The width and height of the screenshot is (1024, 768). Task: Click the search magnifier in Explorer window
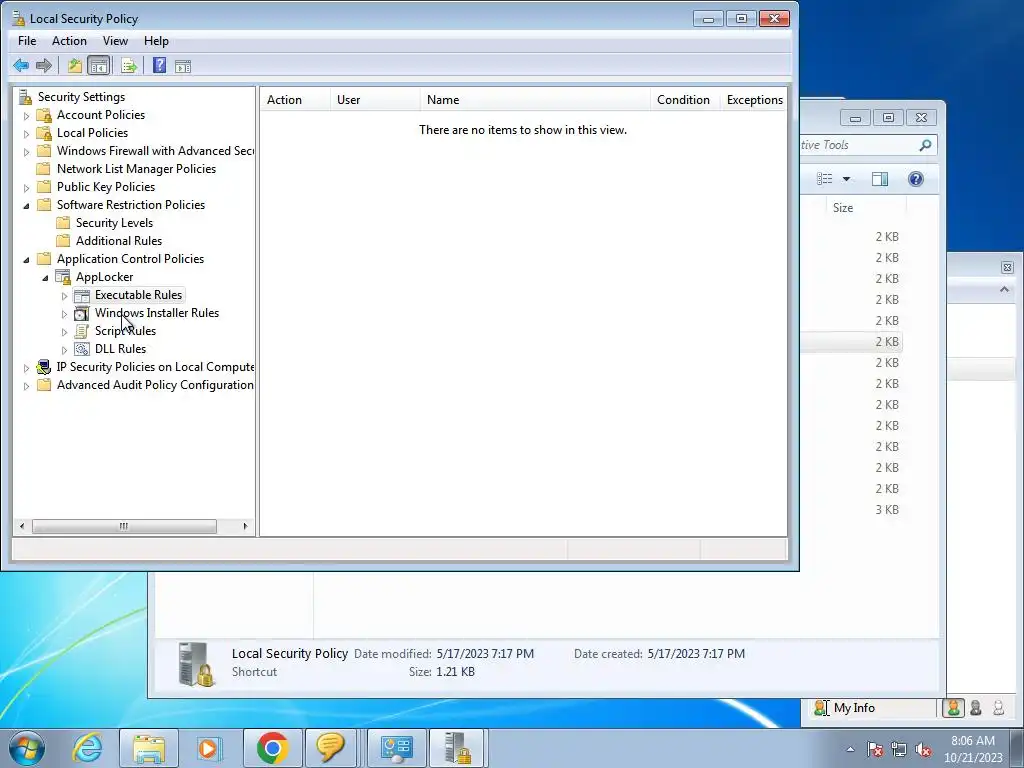pyautogui.click(x=925, y=145)
